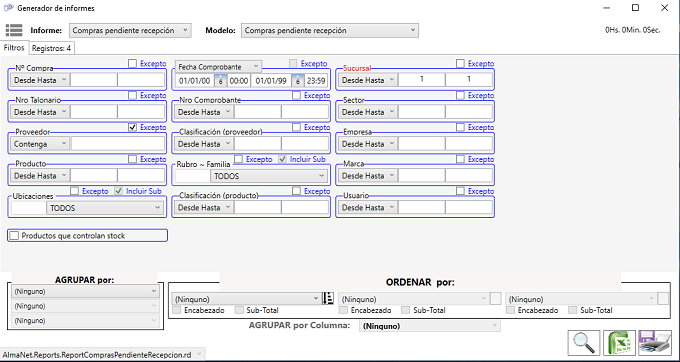Click Sucursal from-value field showing 1

pyautogui.click(x=422, y=80)
